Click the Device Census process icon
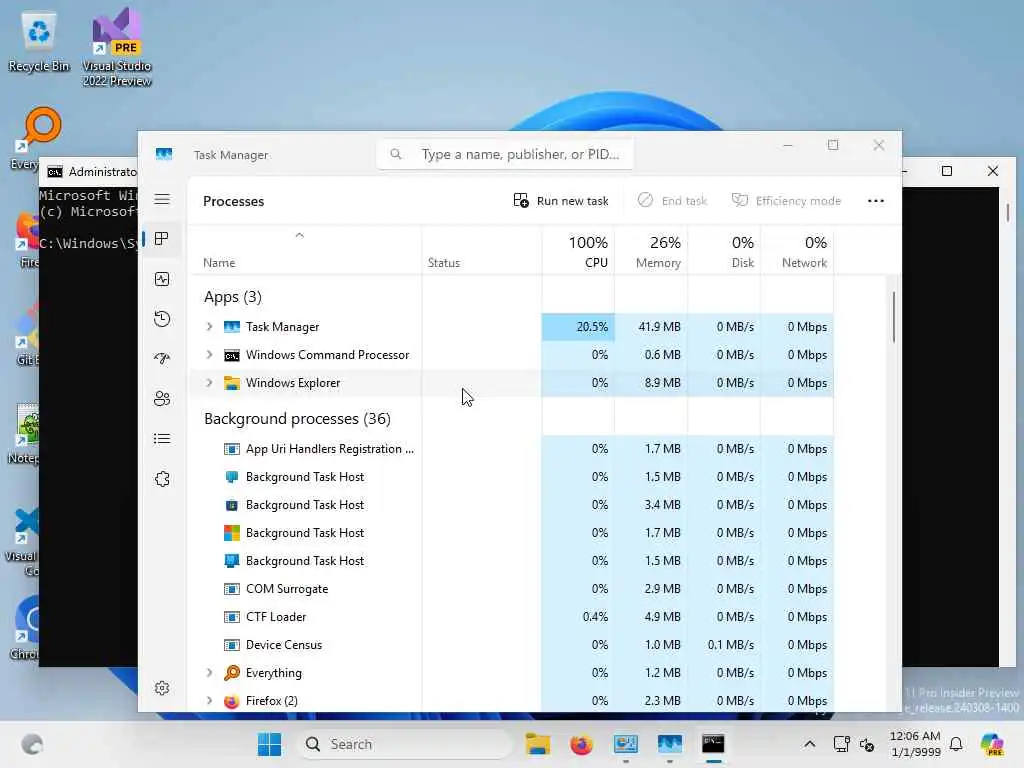The height and width of the screenshot is (768, 1024). 232,645
